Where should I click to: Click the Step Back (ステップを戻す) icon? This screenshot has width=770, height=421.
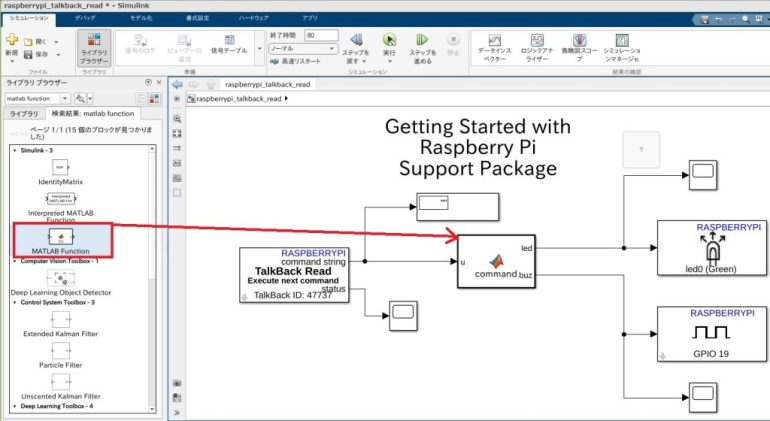click(x=355, y=42)
